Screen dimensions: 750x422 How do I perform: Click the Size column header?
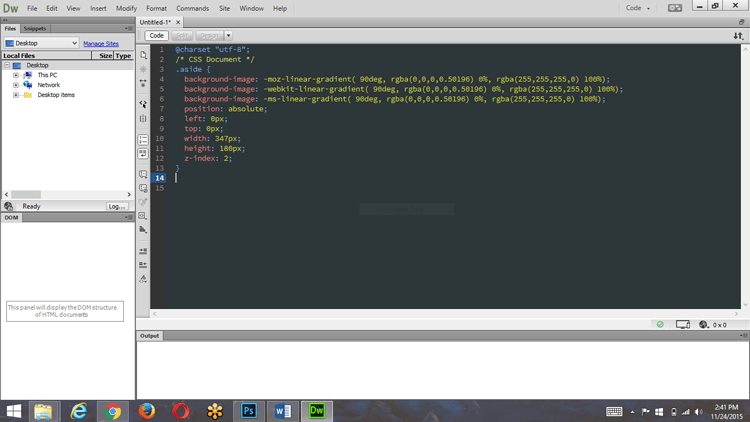click(x=103, y=56)
